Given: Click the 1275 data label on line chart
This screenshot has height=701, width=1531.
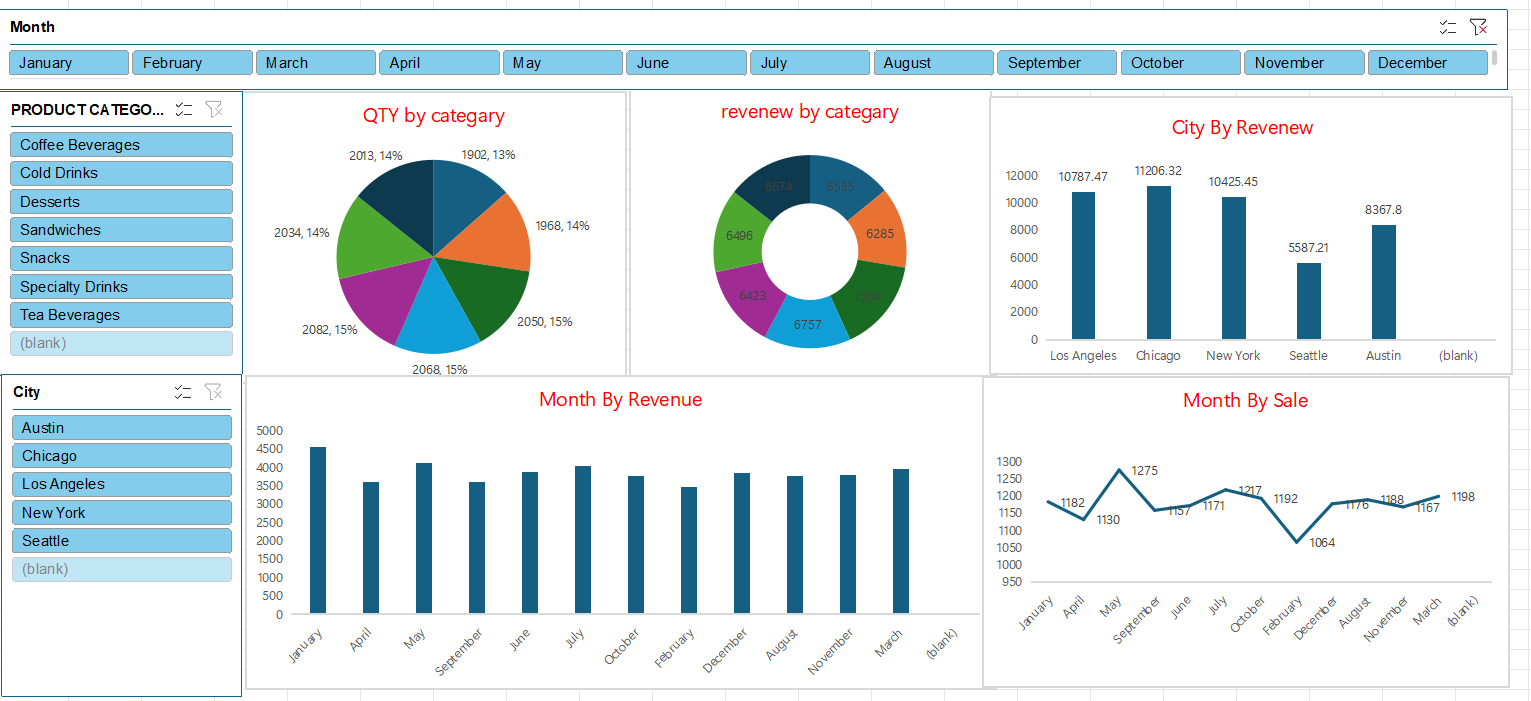Looking at the screenshot, I should point(1144,471).
